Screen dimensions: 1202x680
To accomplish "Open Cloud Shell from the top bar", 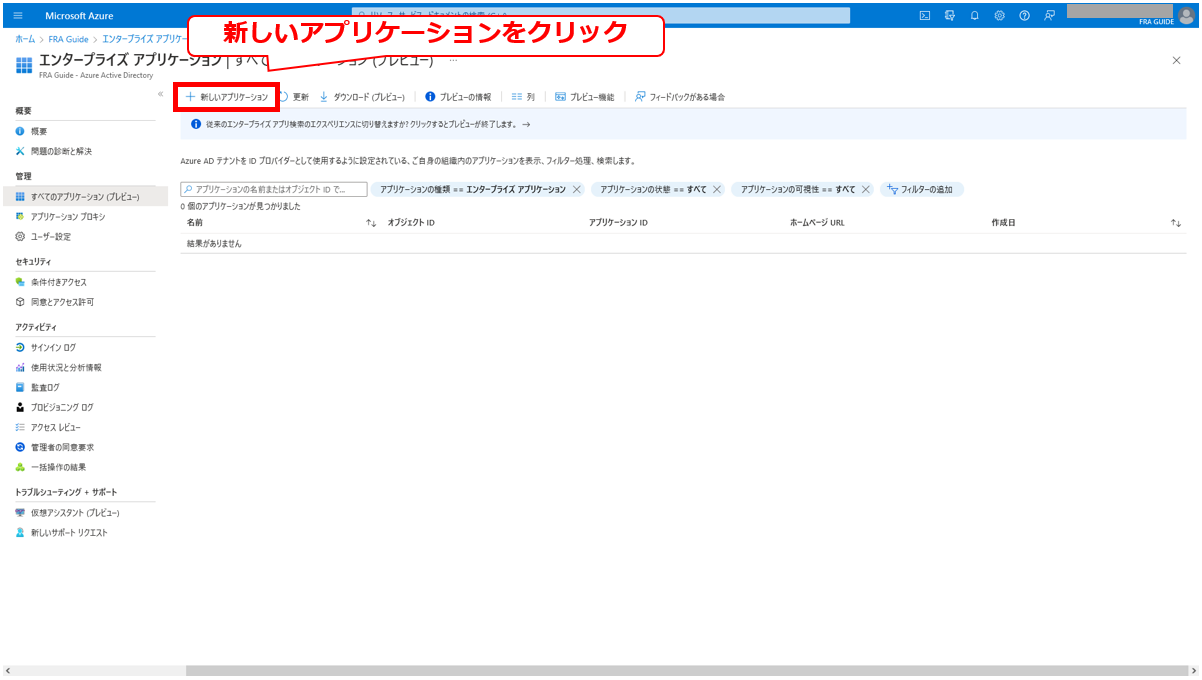I will point(925,16).
